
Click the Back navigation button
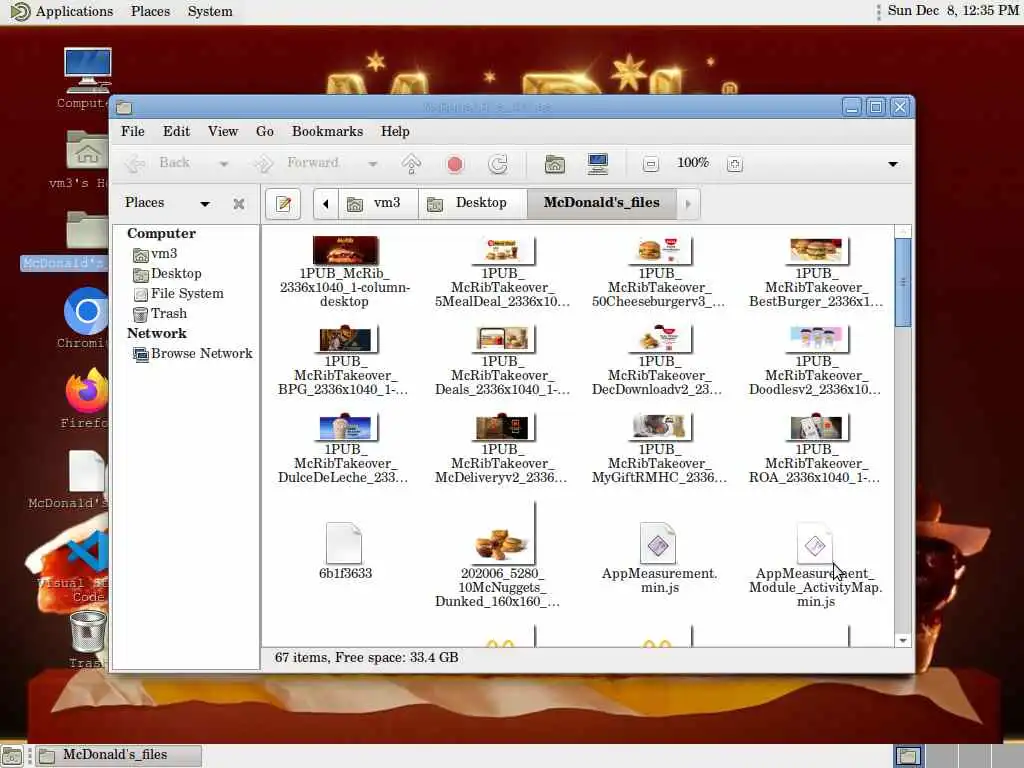pos(158,163)
